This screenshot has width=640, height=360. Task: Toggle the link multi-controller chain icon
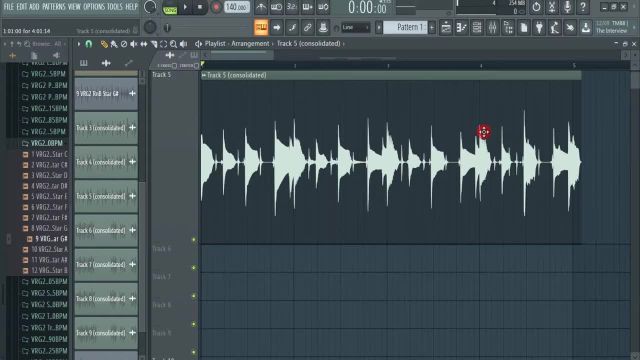(307, 27)
